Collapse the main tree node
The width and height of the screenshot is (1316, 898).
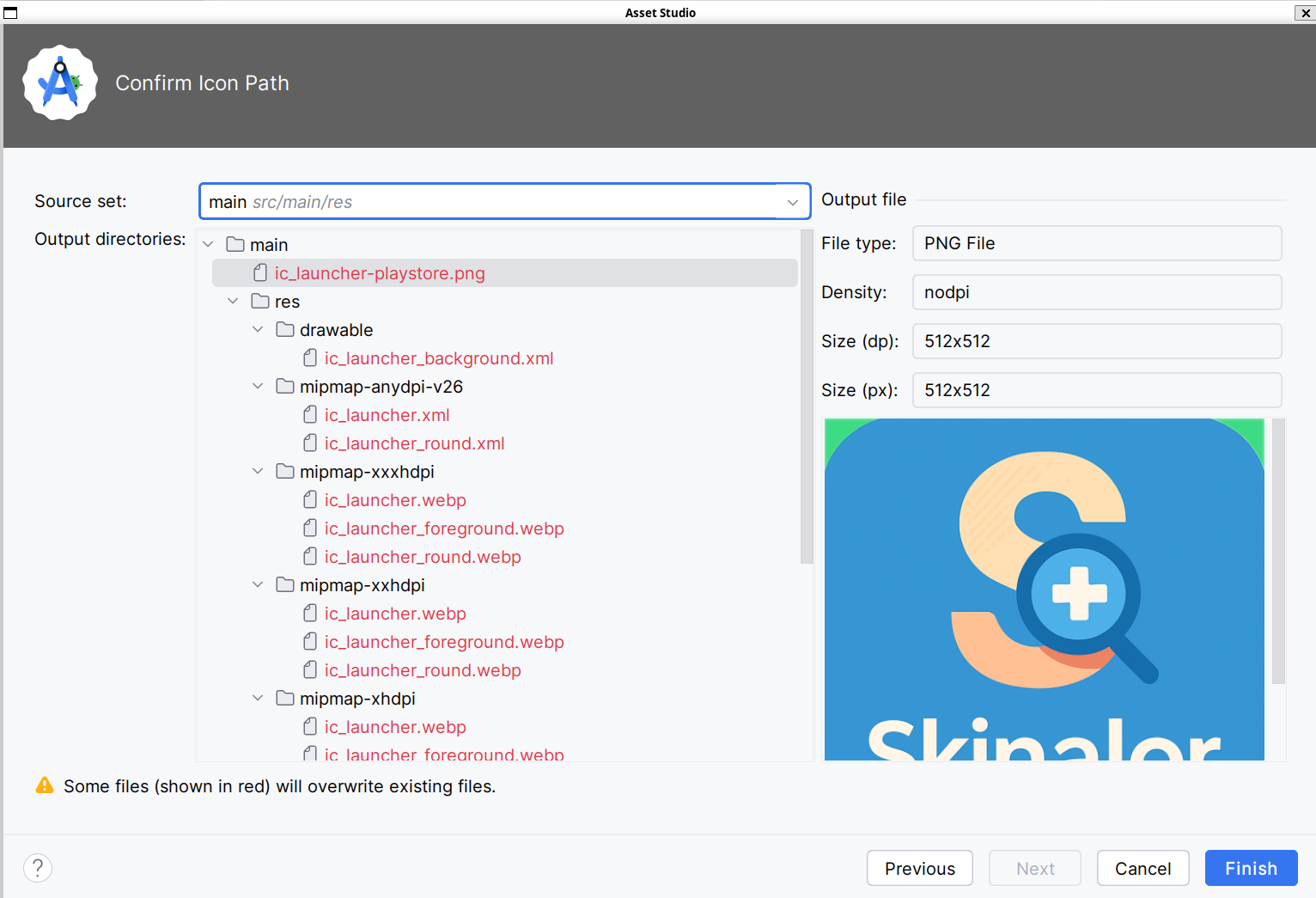(208, 245)
